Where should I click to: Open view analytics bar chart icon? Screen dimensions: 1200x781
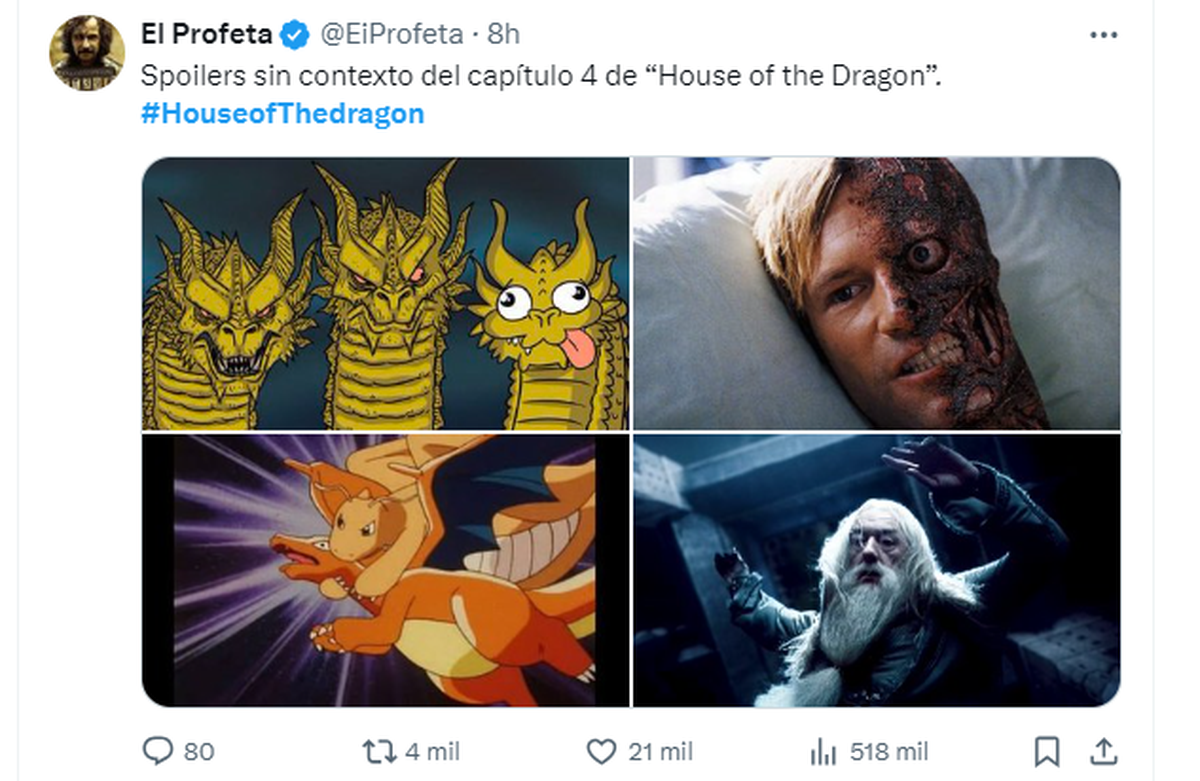tap(822, 750)
